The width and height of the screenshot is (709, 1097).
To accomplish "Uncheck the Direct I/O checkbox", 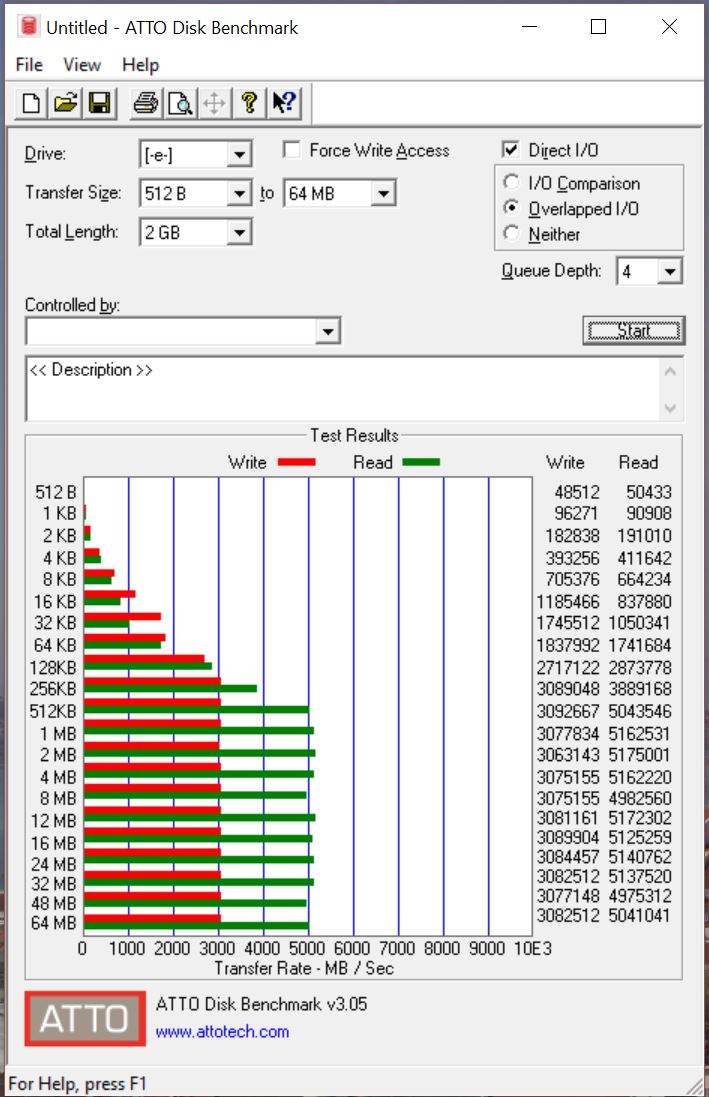I will [511, 150].
